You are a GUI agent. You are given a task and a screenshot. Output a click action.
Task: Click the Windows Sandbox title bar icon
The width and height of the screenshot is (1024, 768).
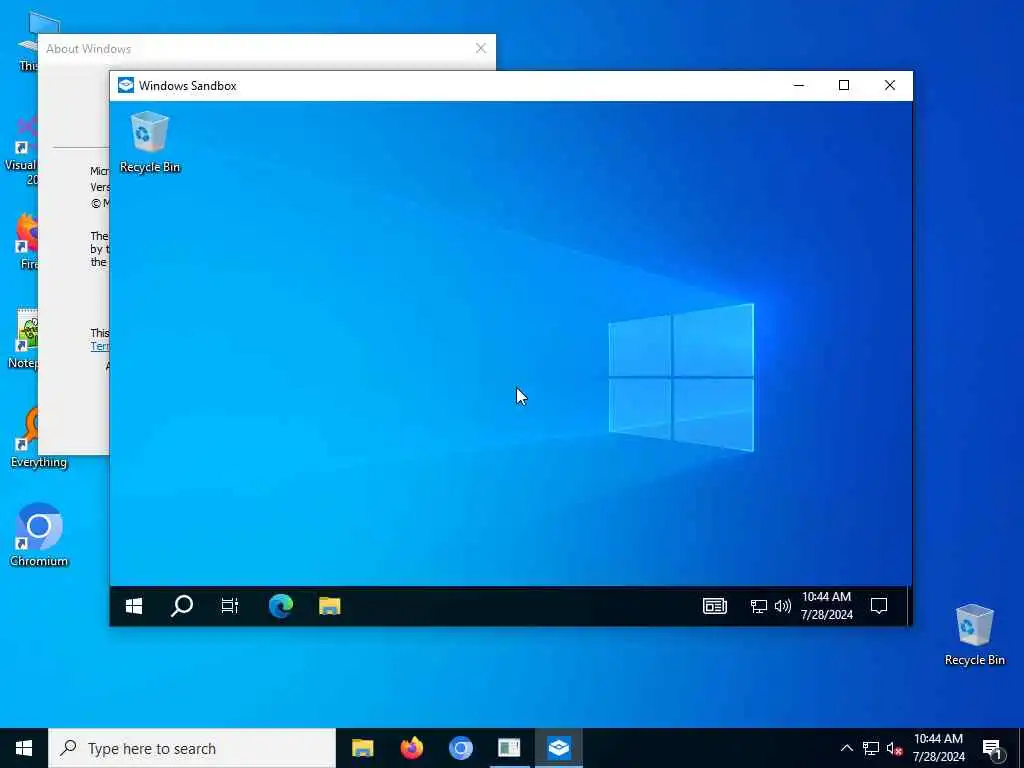pyautogui.click(x=126, y=86)
